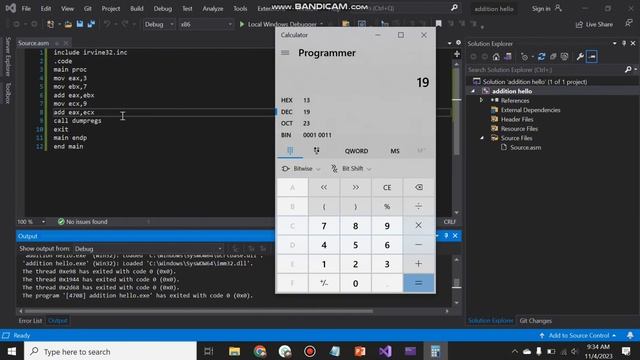Open the Show output from Debug dropdown

coord(149,249)
